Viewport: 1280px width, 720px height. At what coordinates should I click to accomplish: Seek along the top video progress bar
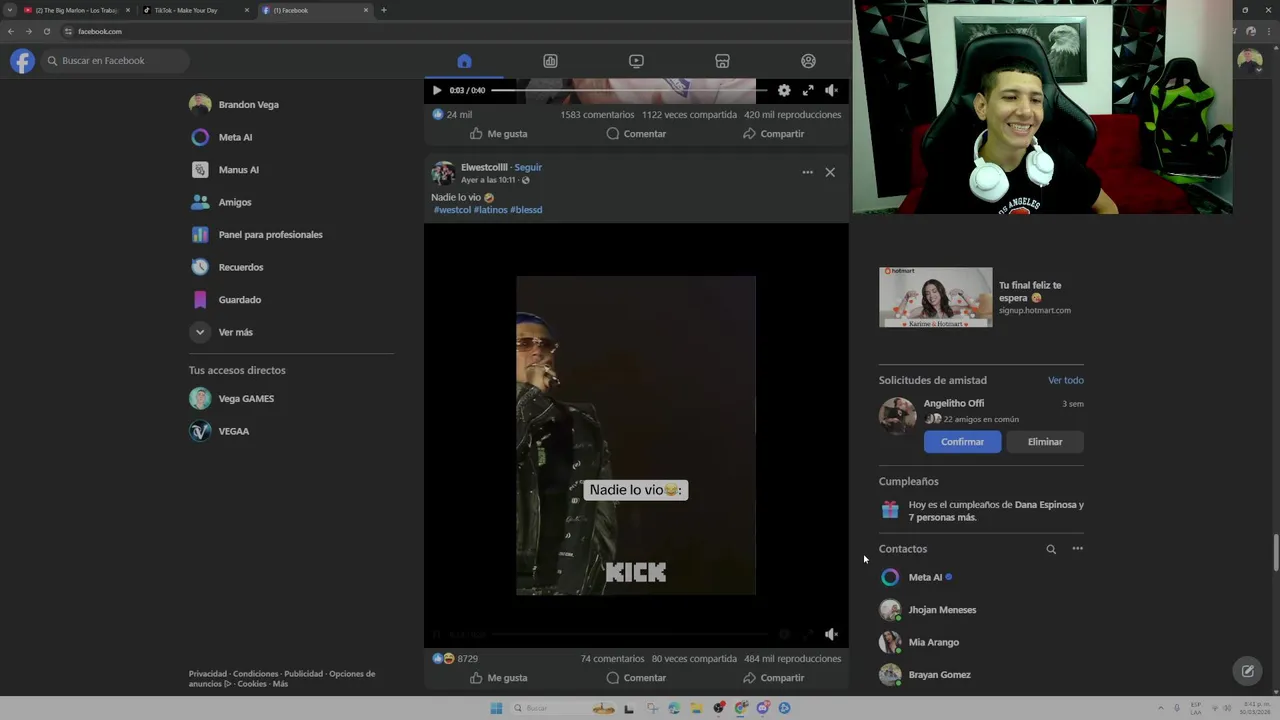point(630,90)
